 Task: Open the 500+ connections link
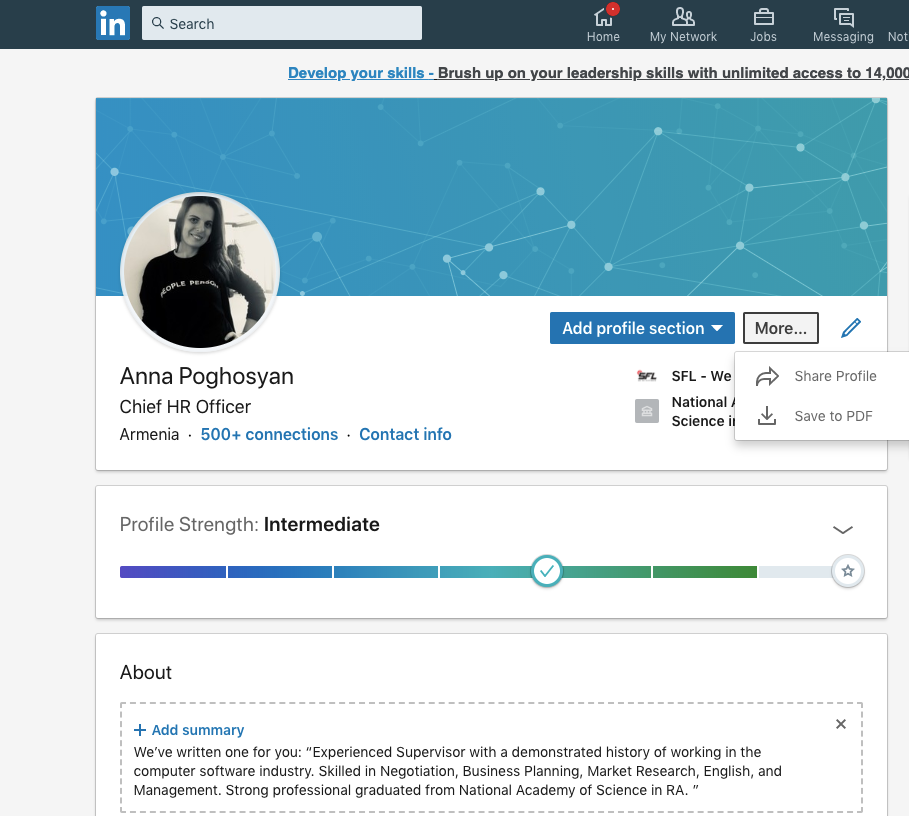click(x=269, y=434)
